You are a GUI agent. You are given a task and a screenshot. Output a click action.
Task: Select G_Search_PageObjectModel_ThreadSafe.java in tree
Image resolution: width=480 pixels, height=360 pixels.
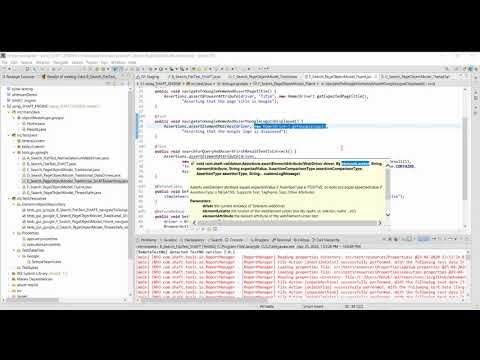(64, 193)
